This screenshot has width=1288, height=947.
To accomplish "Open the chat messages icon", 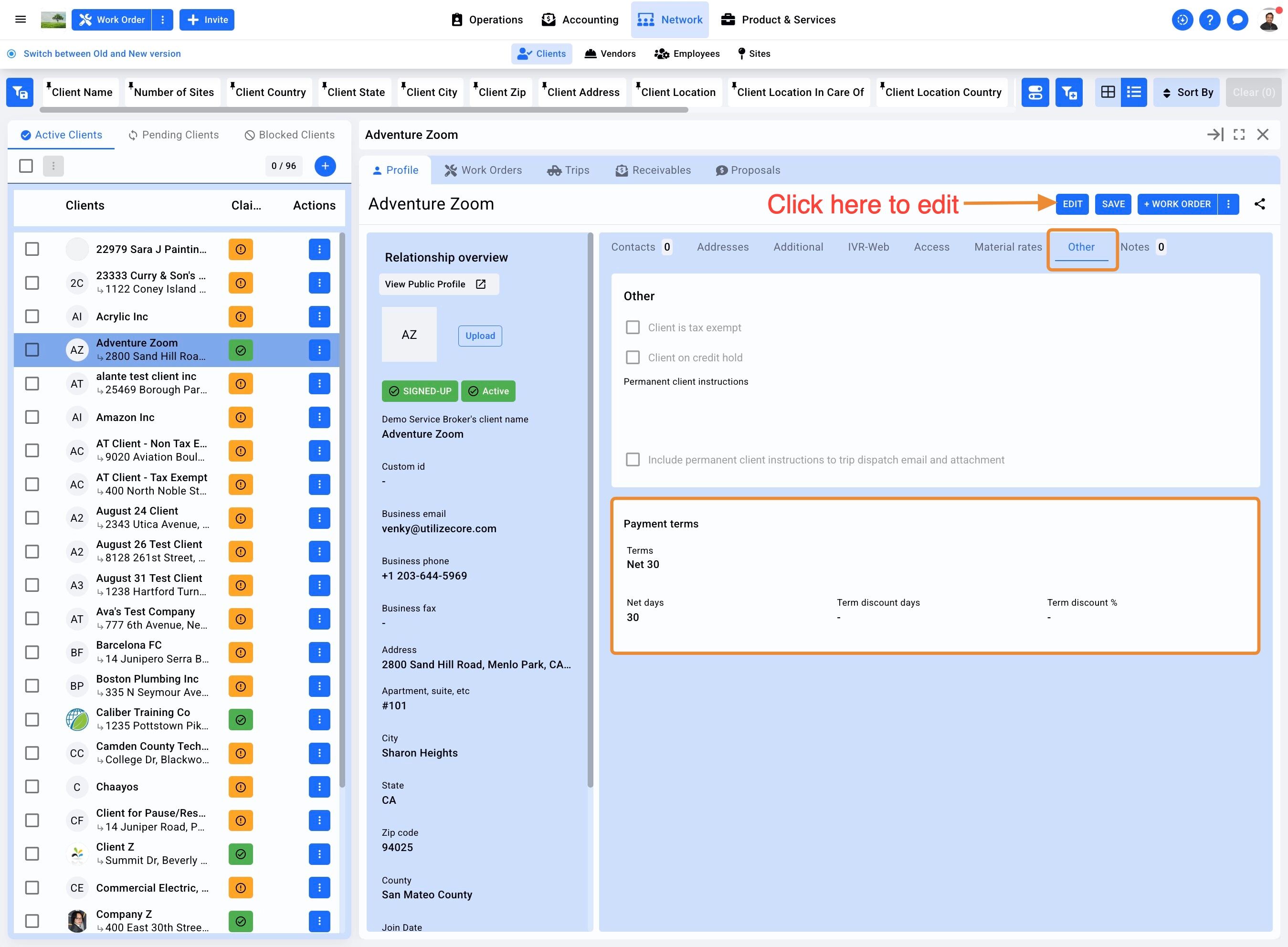I will click(1237, 20).
